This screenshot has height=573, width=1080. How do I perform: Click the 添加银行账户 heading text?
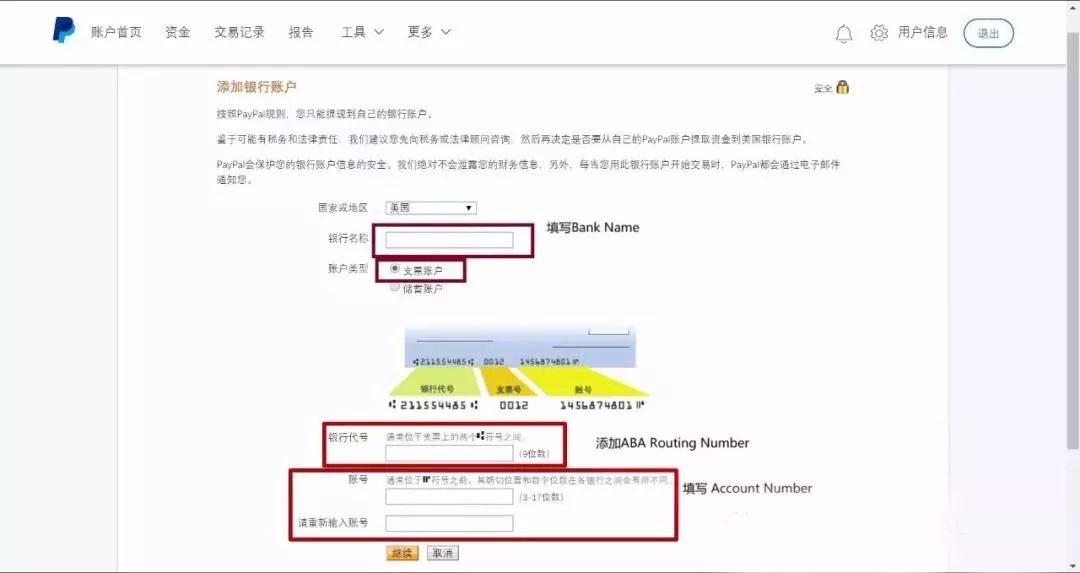coord(256,87)
